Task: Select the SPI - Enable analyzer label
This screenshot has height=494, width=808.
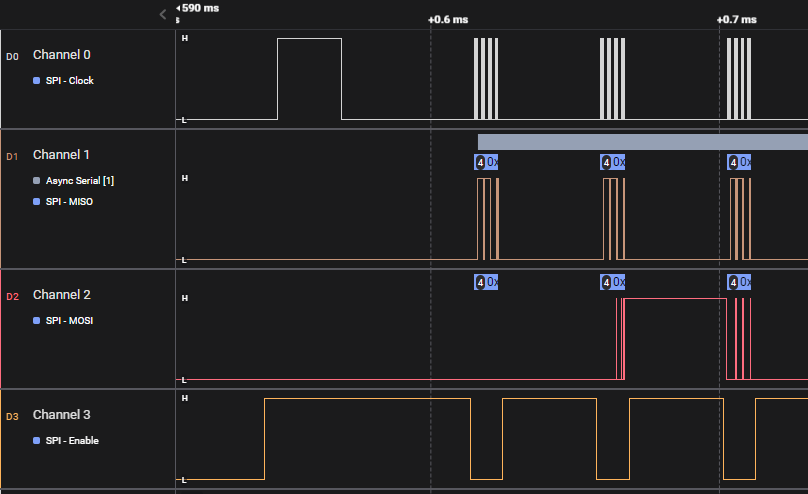Action: click(72, 440)
